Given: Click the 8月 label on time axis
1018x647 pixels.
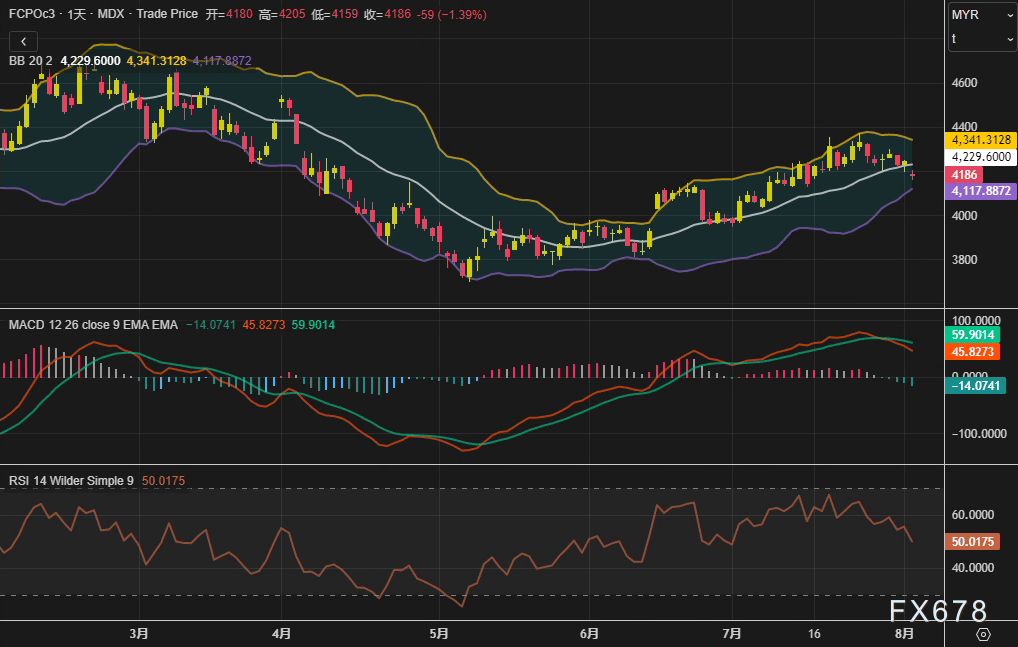Looking at the screenshot, I should pyautogui.click(x=904, y=634).
